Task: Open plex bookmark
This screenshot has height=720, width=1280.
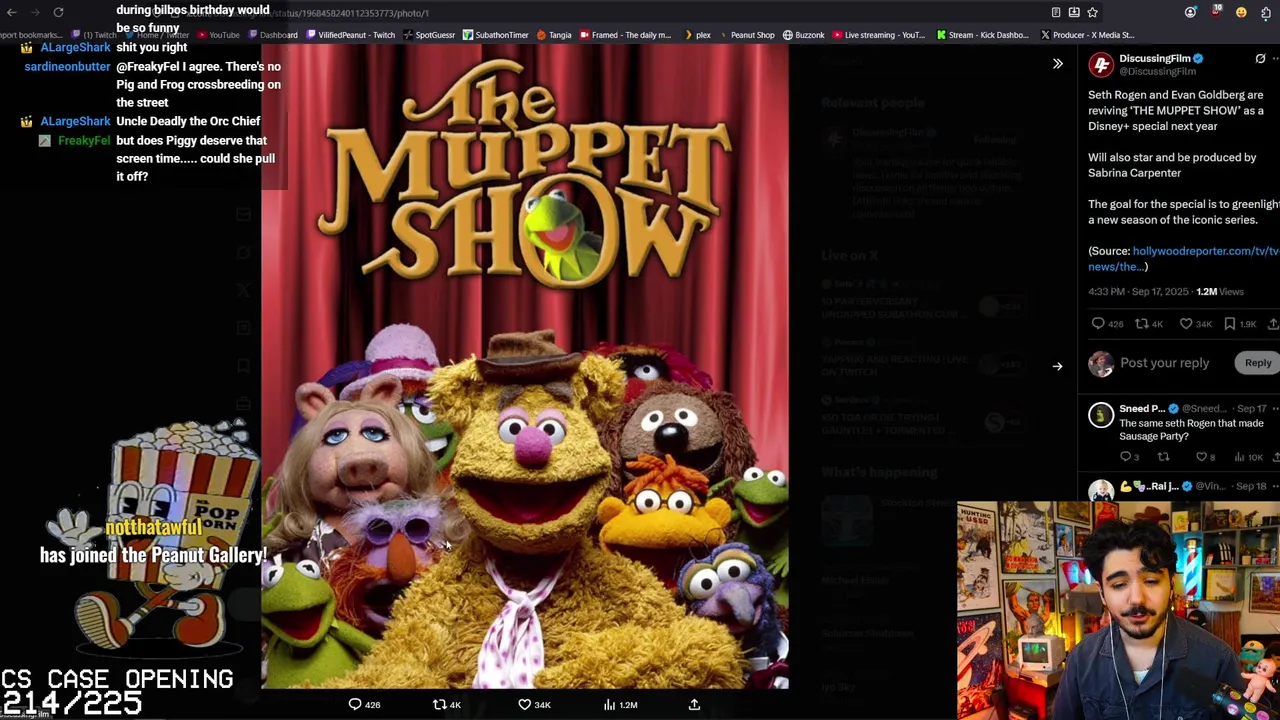Action: (697, 35)
